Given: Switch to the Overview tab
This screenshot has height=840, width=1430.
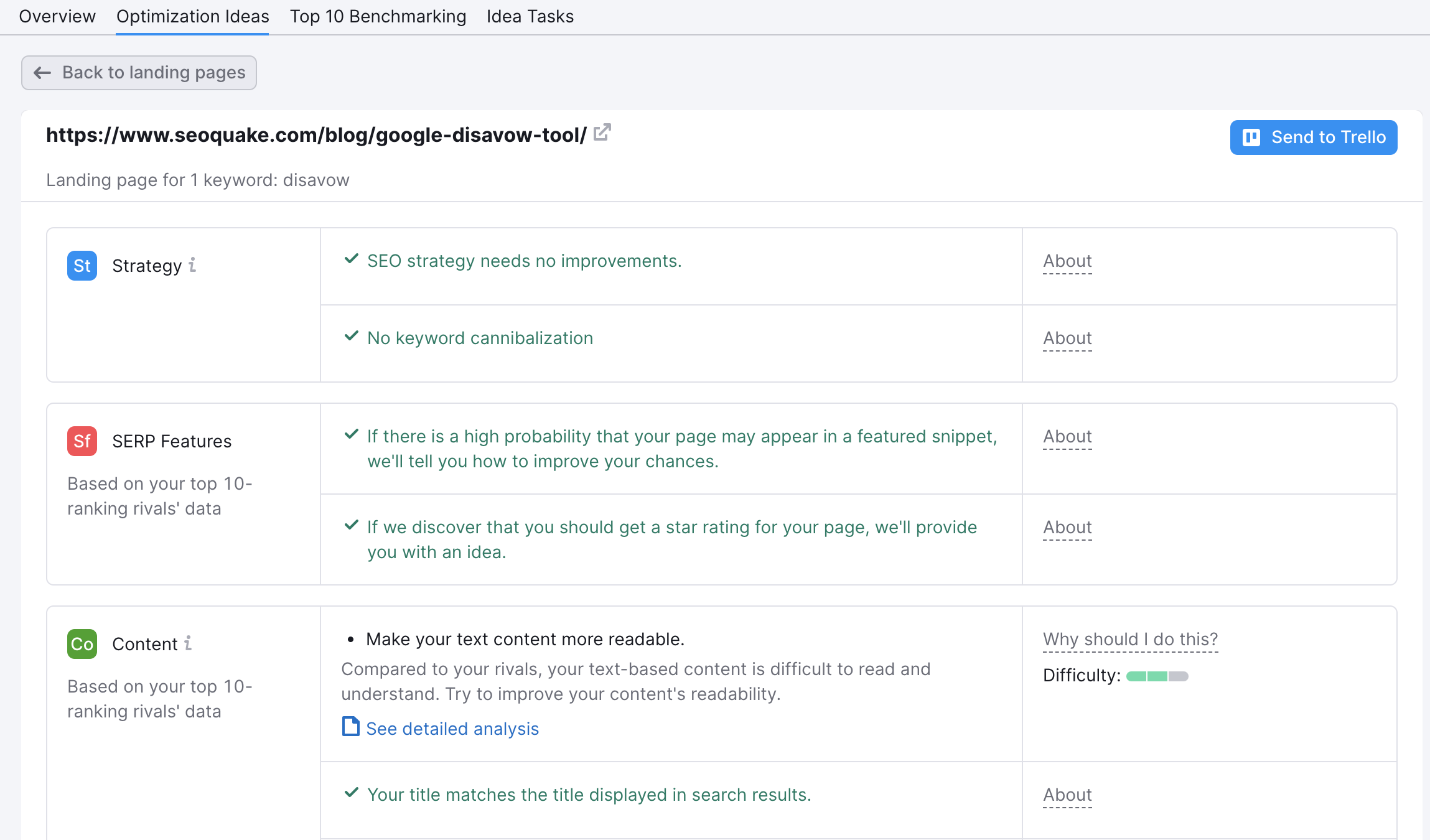Looking at the screenshot, I should 57,16.
